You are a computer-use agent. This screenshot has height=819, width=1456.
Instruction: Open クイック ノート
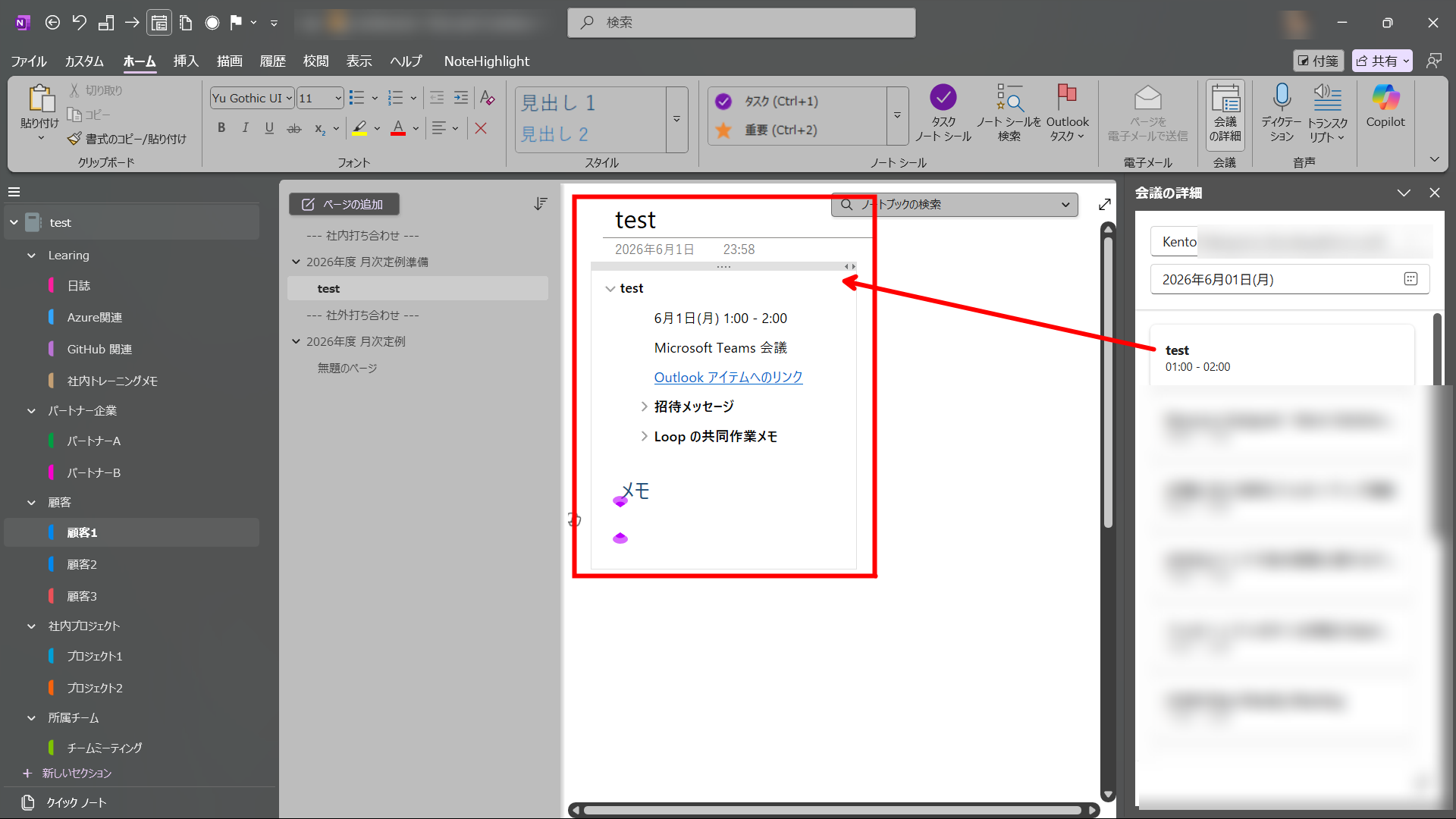coord(65,802)
